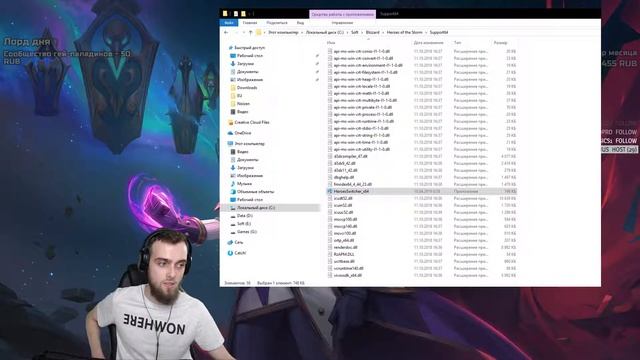Click file icon for ucrtbase.dll

[330, 261]
